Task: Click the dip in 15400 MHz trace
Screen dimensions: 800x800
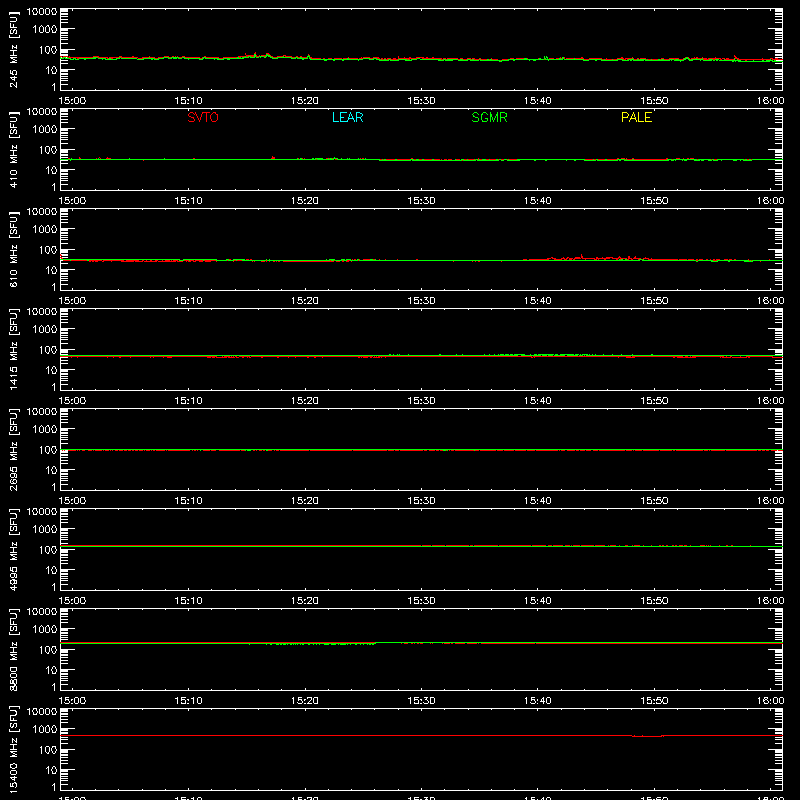Action: [x=647, y=736]
